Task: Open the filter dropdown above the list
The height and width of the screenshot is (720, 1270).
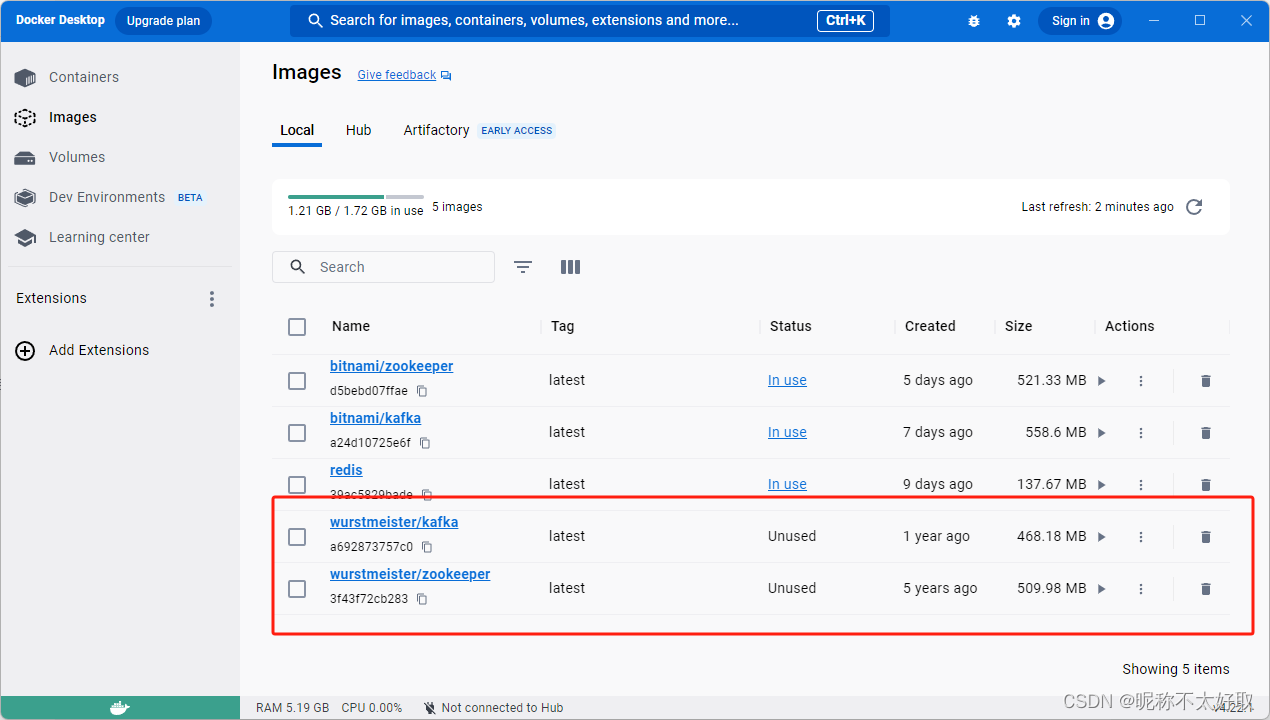Action: [x=522, y=267]
